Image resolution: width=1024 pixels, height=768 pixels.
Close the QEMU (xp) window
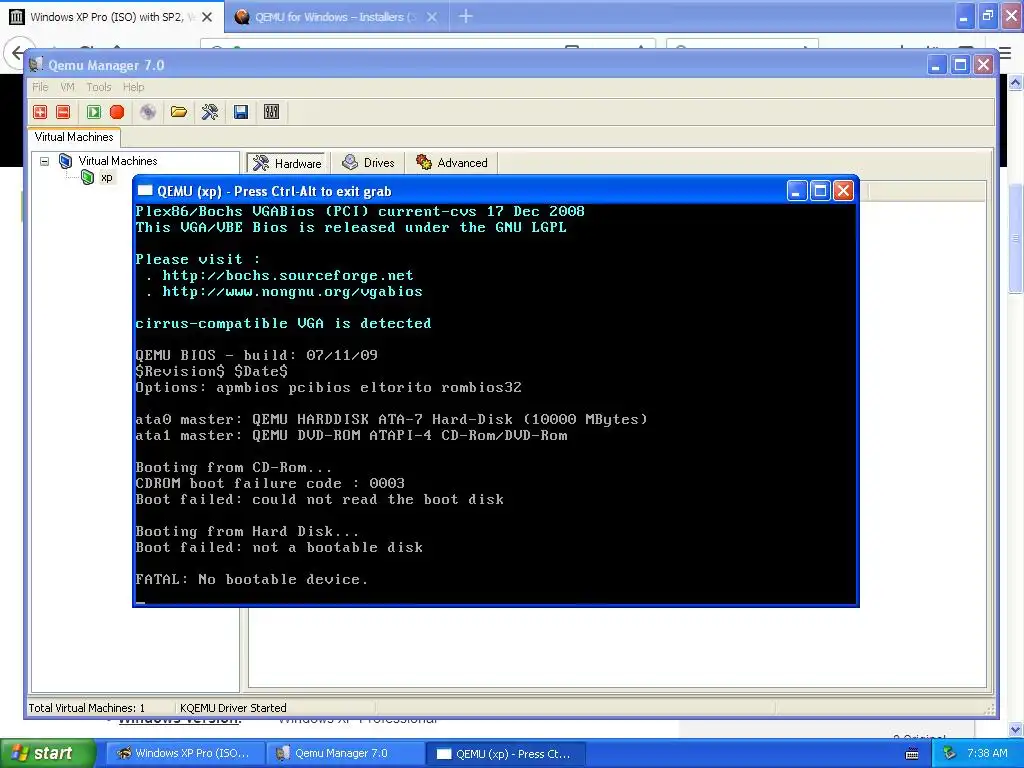pos(844,191)
